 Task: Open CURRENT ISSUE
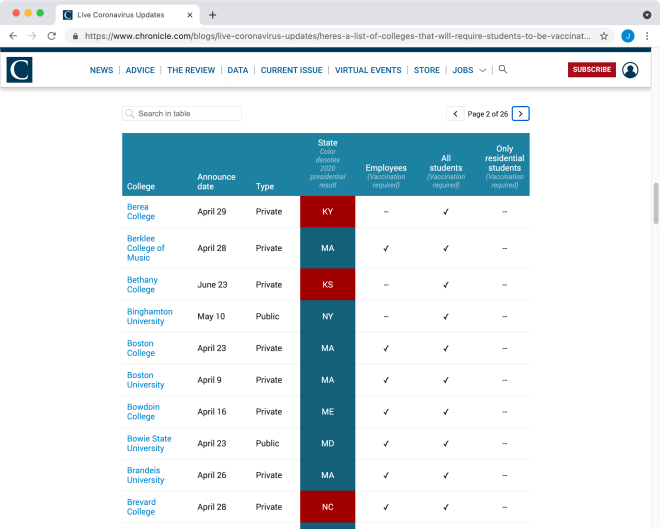coord(292,70)
